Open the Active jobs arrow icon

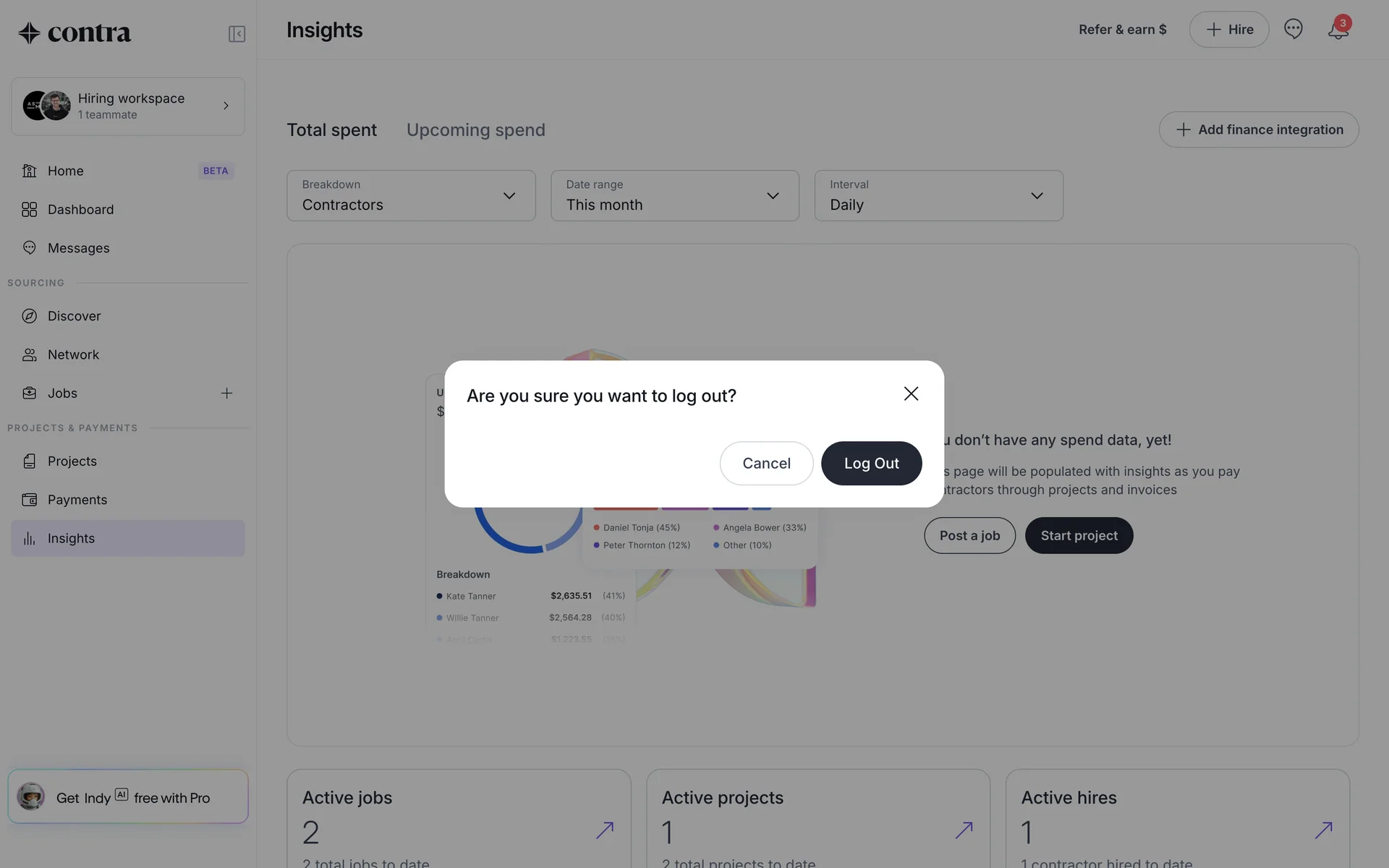point(605,830)
